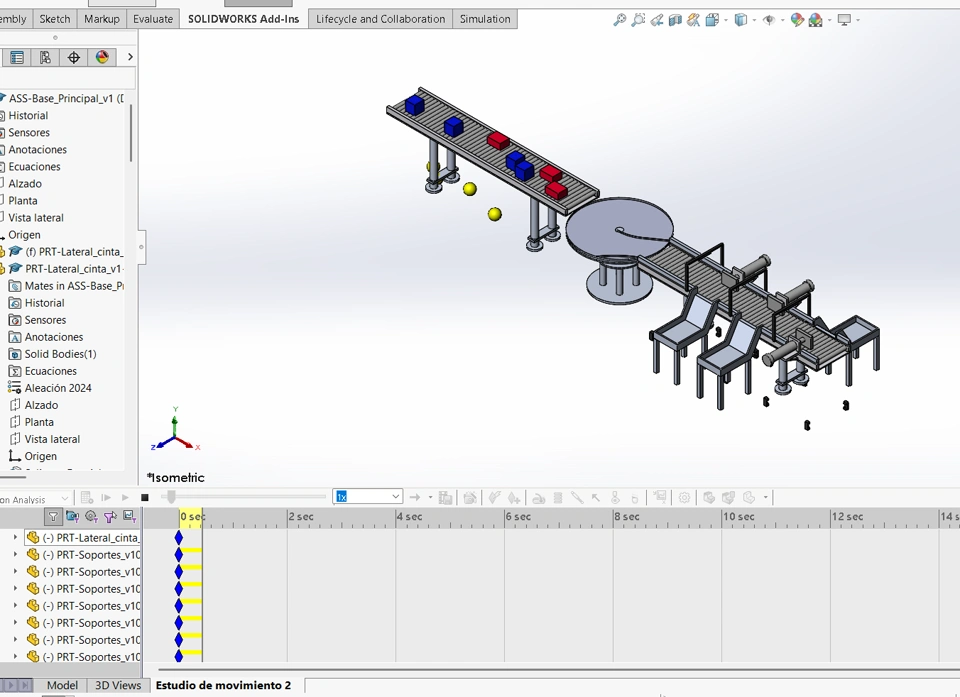960x697 pixels.
Task: Toggle the Filter Results icon
Action: point(129,517)
